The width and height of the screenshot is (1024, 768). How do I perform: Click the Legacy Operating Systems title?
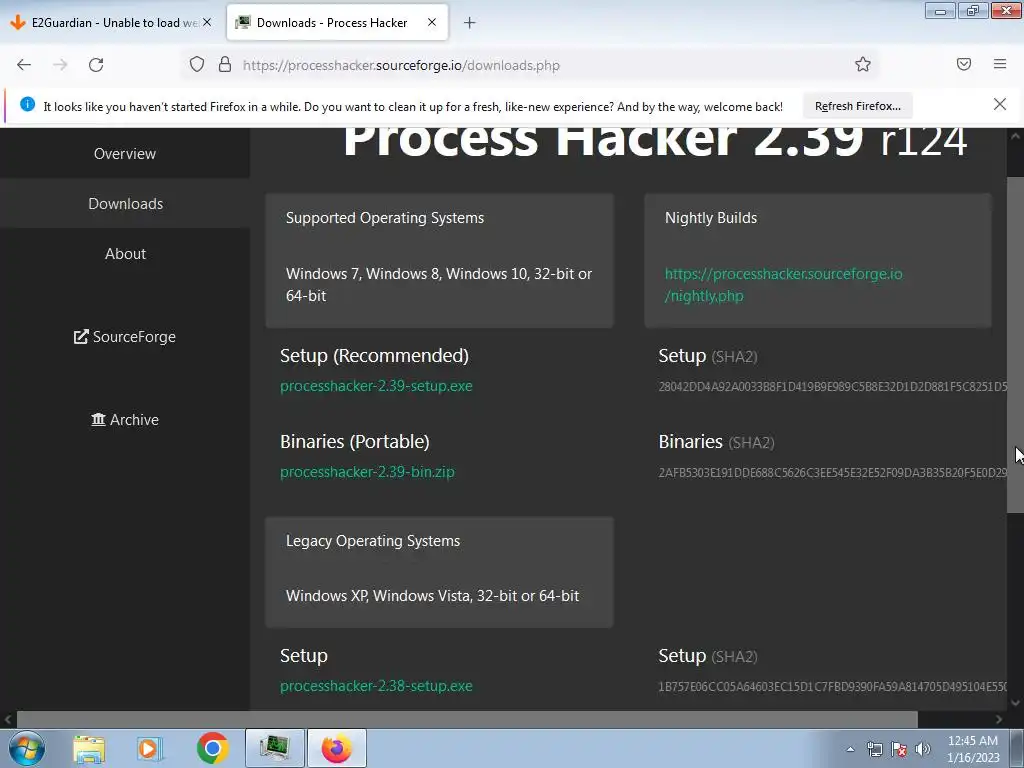point(373,541)
